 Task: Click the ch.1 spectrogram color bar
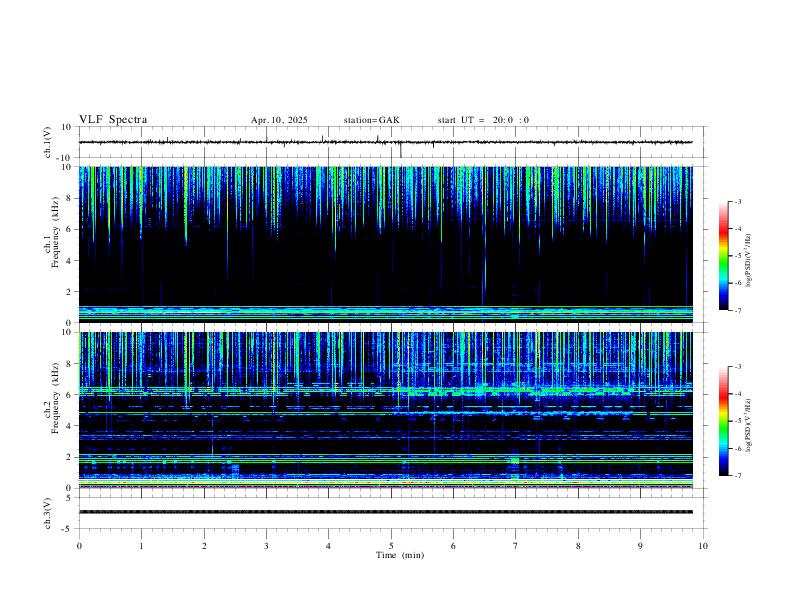coord(723,256)
